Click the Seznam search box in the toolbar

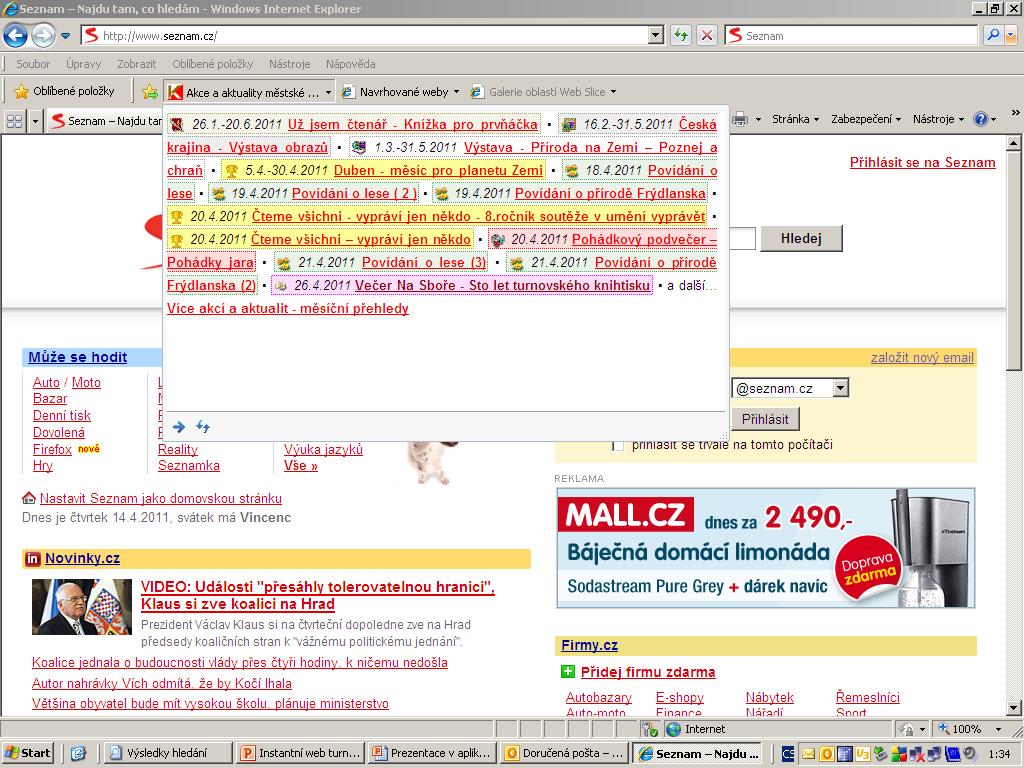[851, 36]
